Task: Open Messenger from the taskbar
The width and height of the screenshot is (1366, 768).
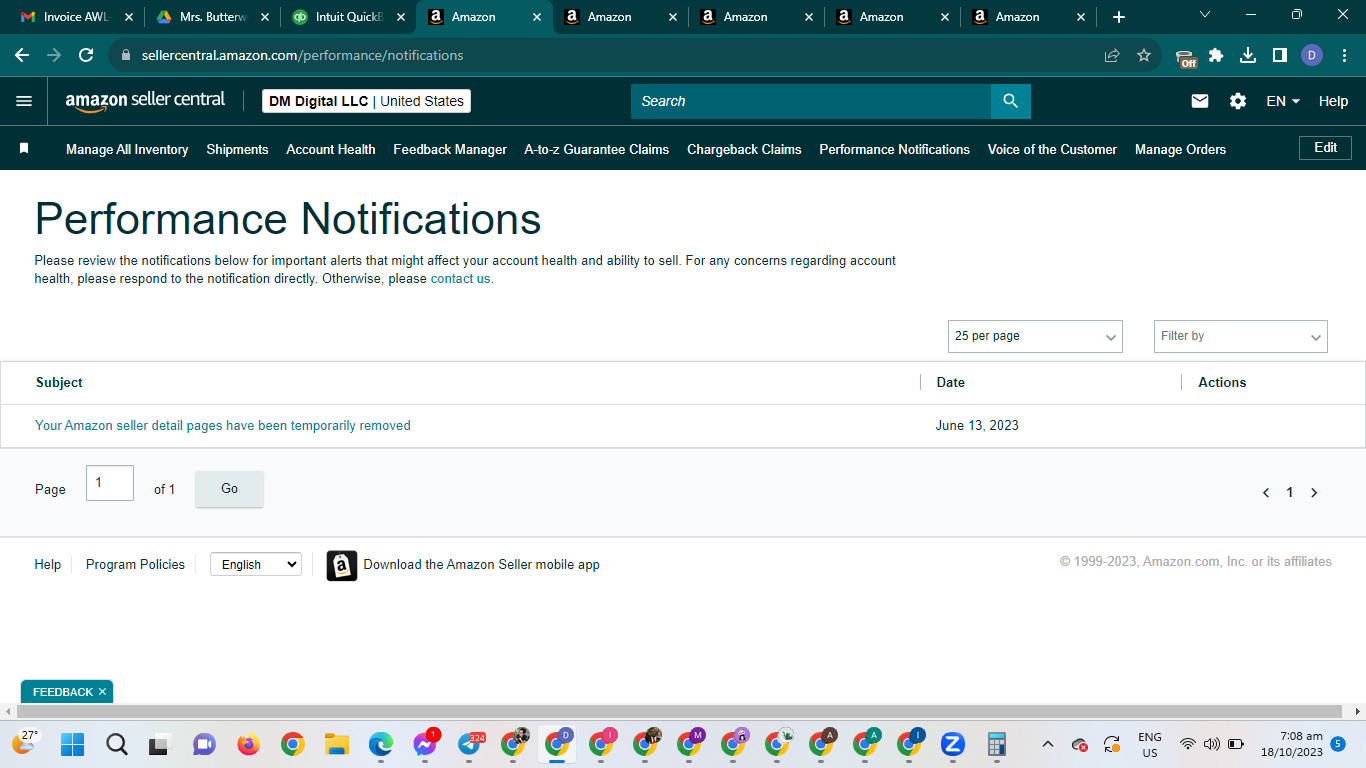Action: [x=425, y=744]
